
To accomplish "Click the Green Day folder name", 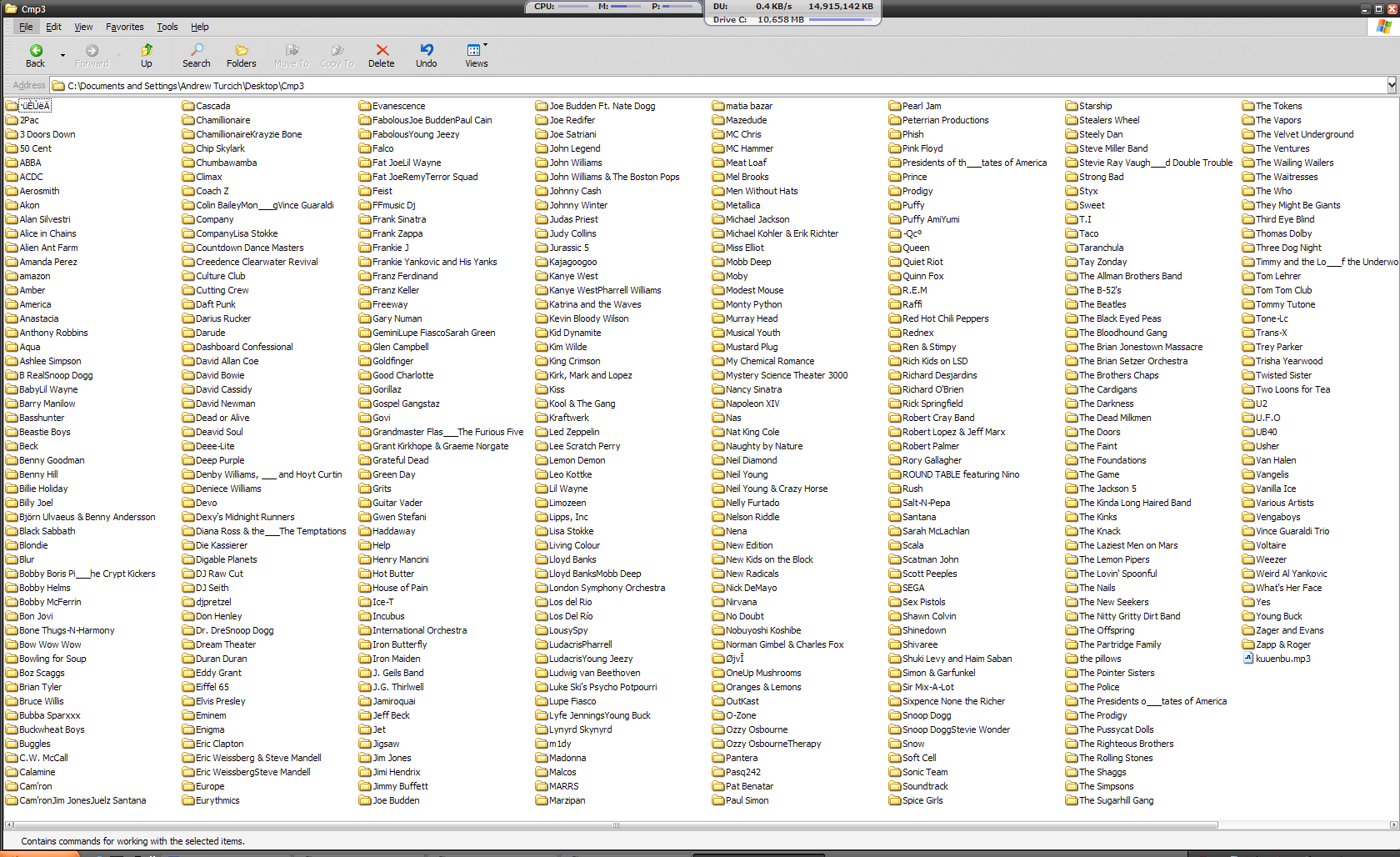I will pyautogui.click(x=394, y=474).
